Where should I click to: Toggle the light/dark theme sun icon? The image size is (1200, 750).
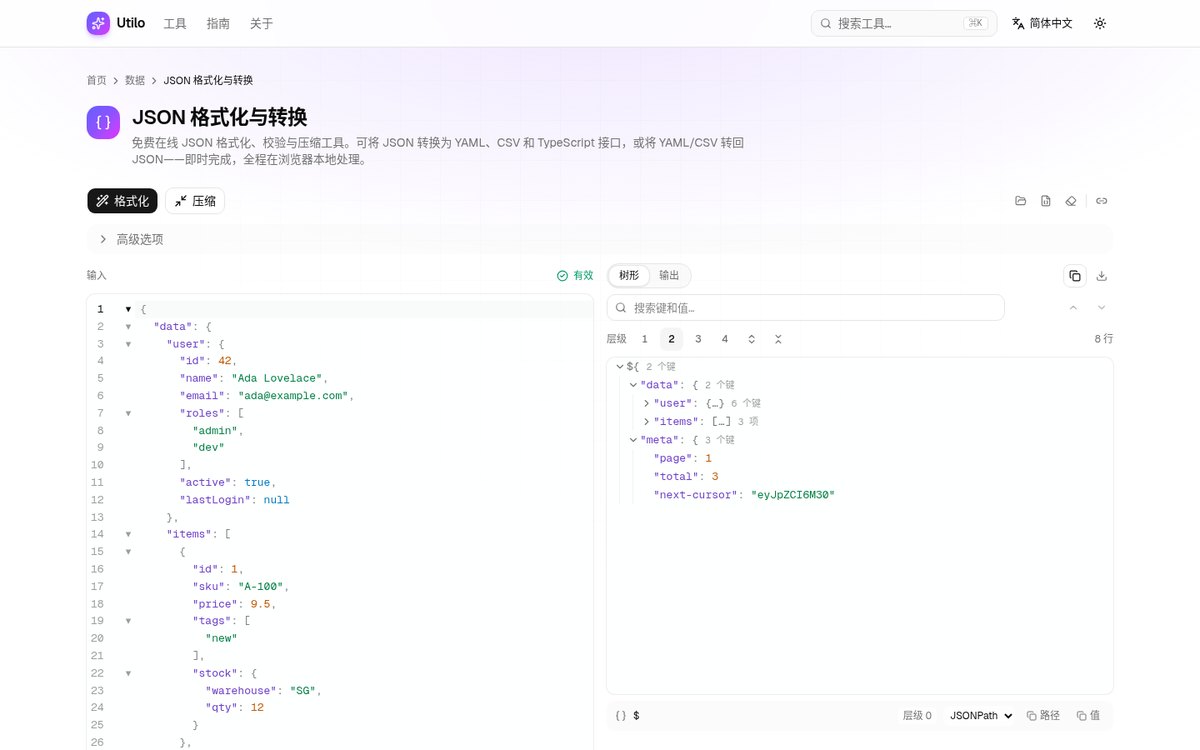coord(1100,23)
